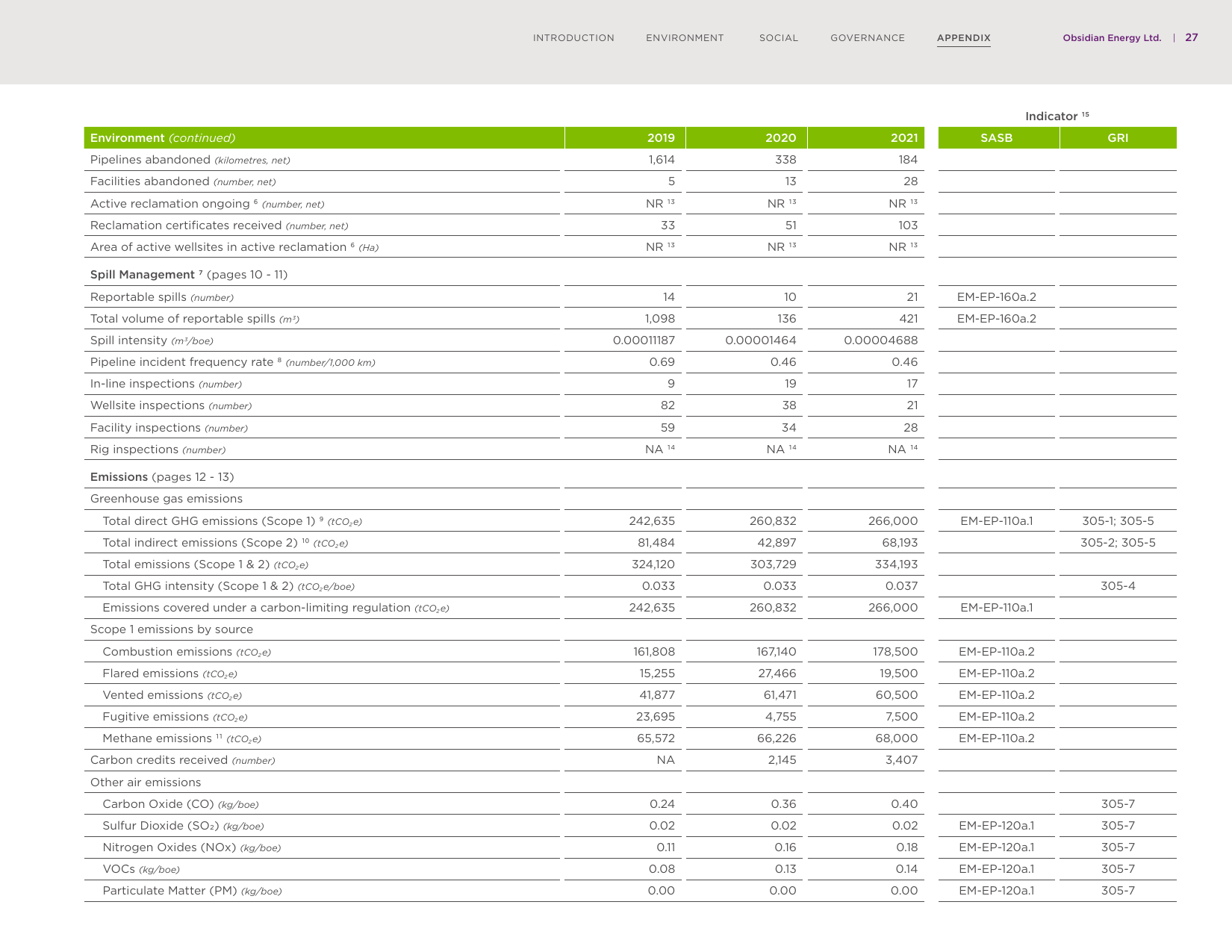Click the 'Particulate Matter (PM)' row label
Screen dimensions: 1232x952
click(192, 891)
